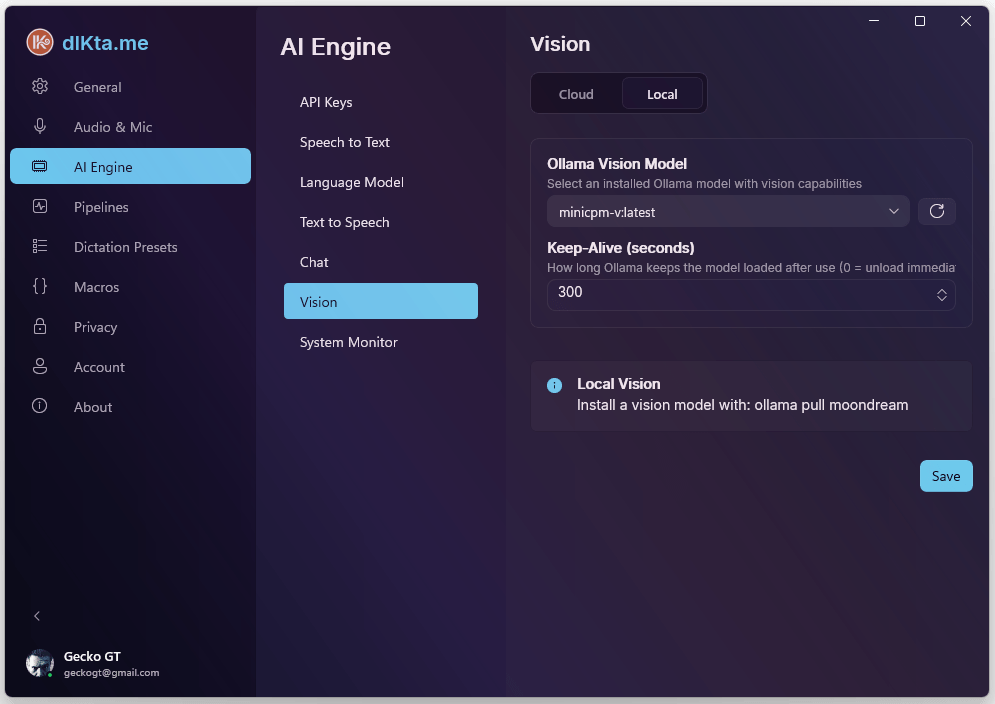This screenshot has height=704, width=995.
Task: Refresh the Ollama model list
Action: (937, 211)
